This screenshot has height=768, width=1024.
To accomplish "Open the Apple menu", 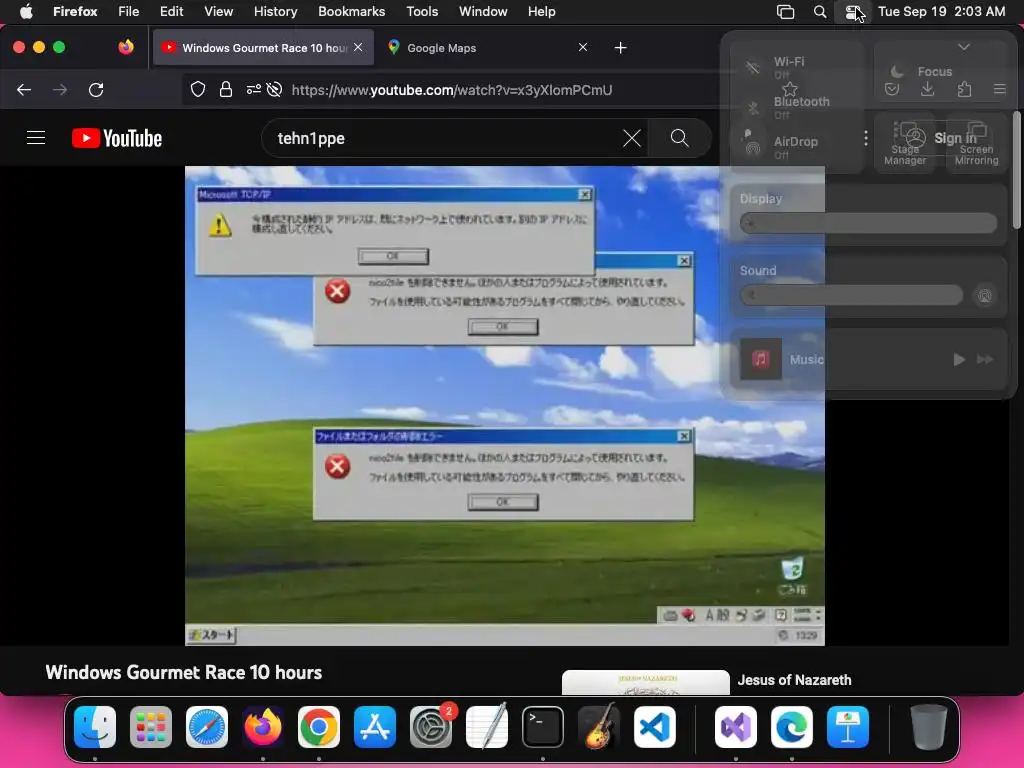I will 26,12.
